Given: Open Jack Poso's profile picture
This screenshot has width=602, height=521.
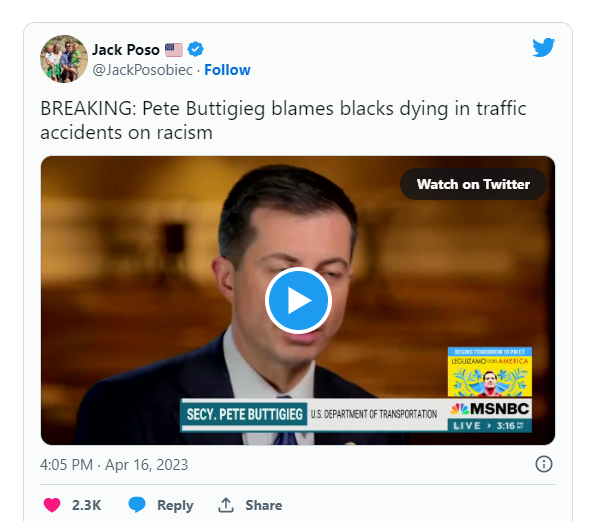Looking at the screenshot, I should point(62,60).
